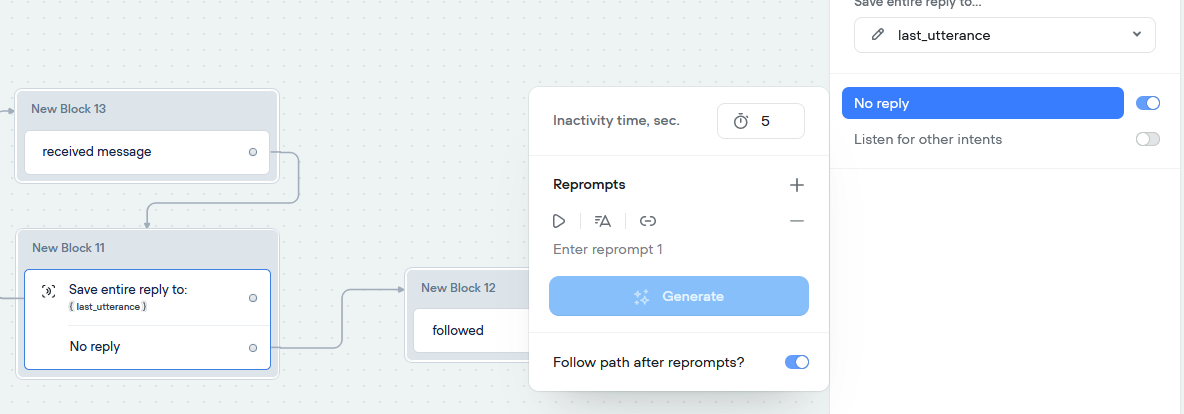1184x414 pixels.
Task: Click the Enter reprompt 1 text field
Action: (678, 249)
